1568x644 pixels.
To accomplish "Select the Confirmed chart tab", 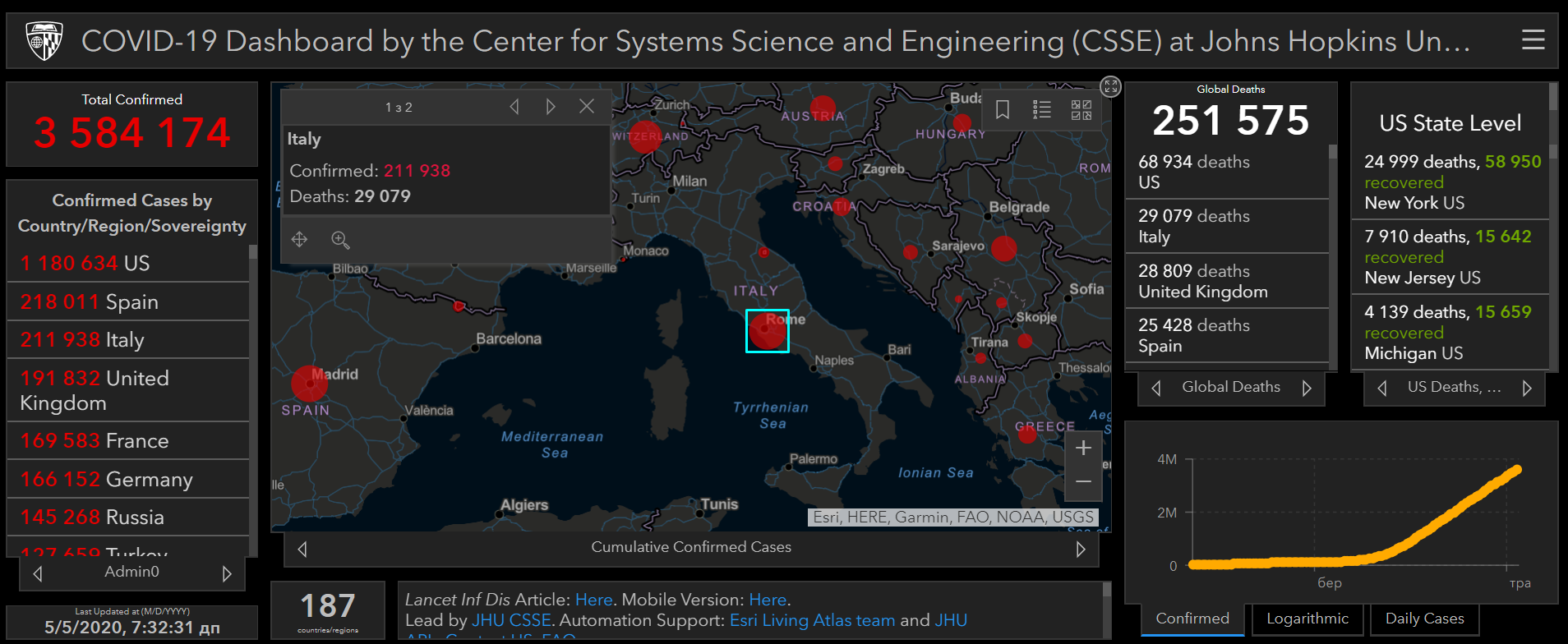I will (x=1192, y=619).
